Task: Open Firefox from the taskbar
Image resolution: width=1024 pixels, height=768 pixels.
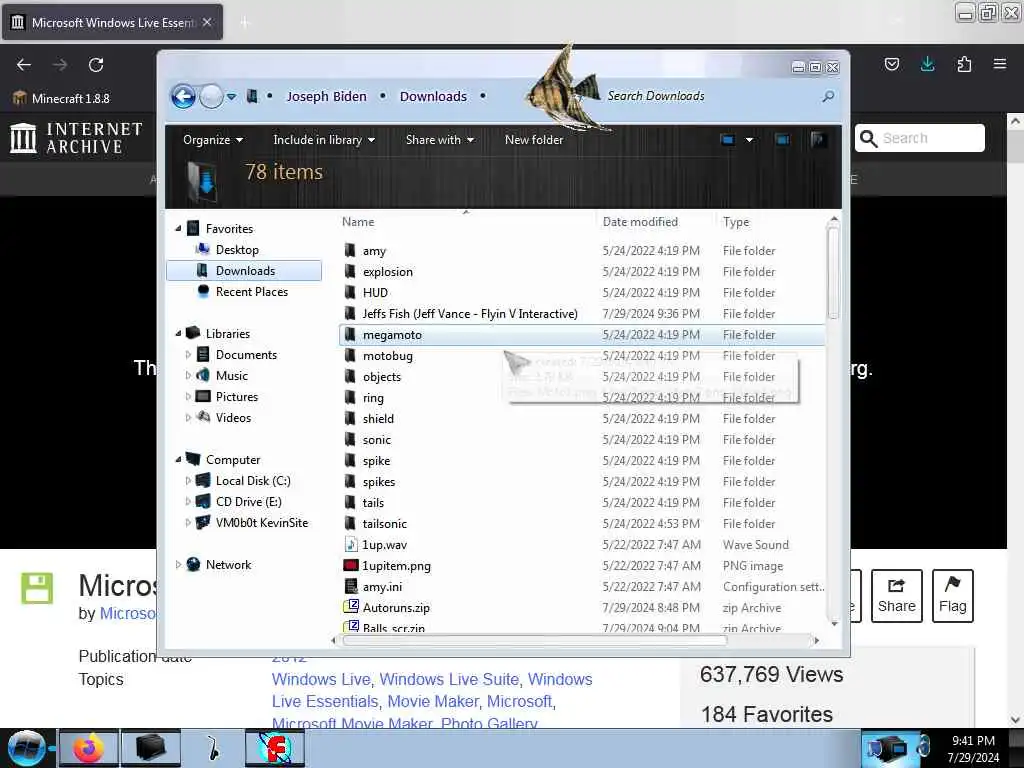Action: click(x=88, y=748)
